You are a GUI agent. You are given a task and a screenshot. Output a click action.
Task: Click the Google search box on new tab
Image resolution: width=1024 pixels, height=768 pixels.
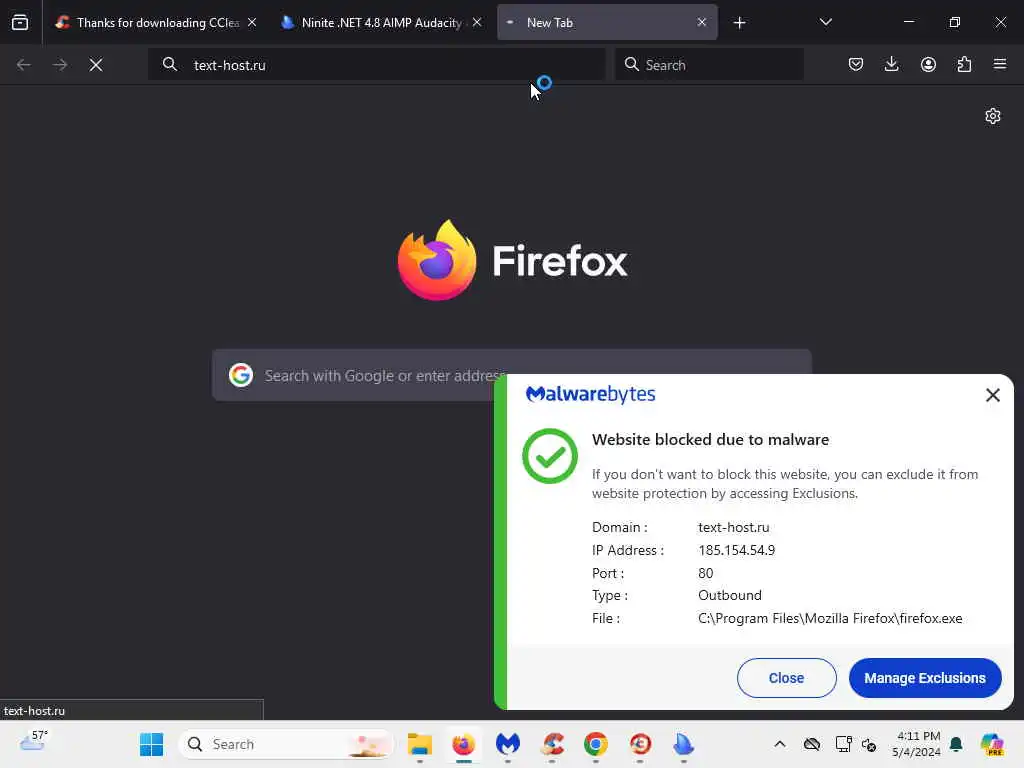click(x=512, y=376)
